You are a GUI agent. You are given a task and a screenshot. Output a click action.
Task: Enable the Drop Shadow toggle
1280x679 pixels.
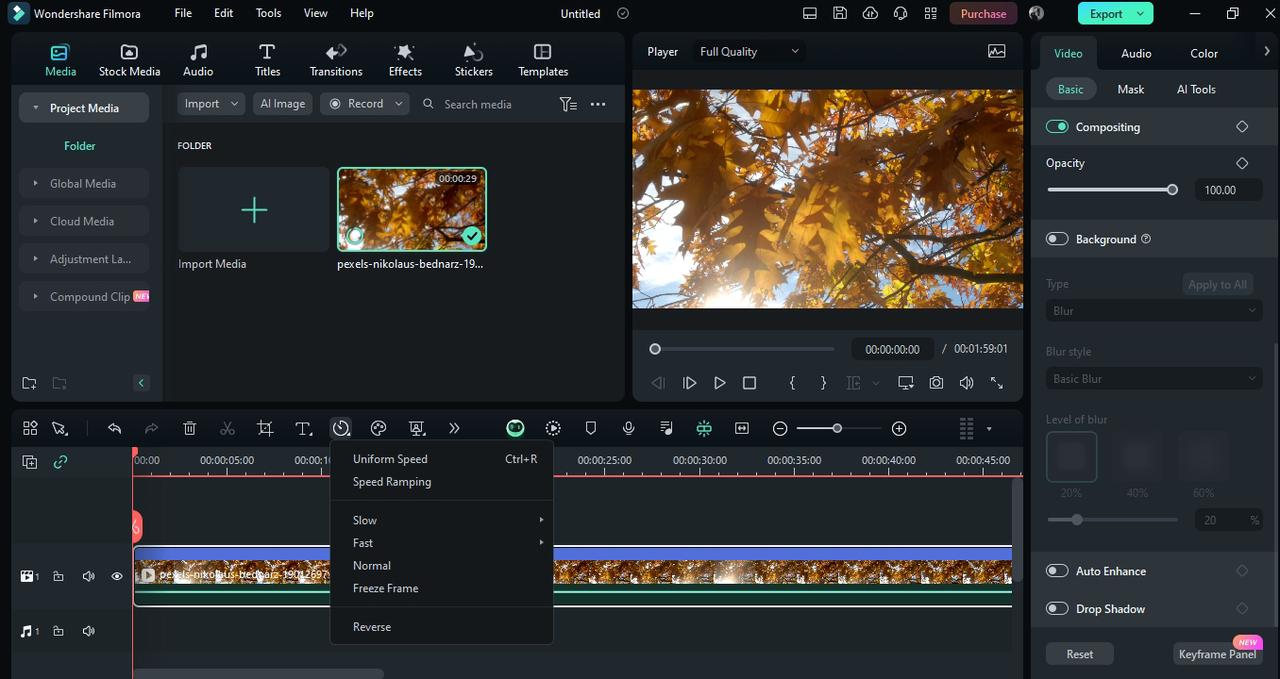pos(1057,609)
